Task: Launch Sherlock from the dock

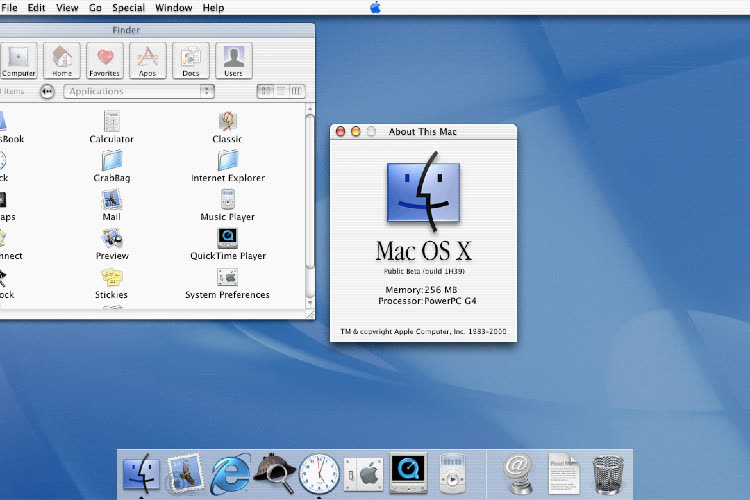Action: pos(275,471)
